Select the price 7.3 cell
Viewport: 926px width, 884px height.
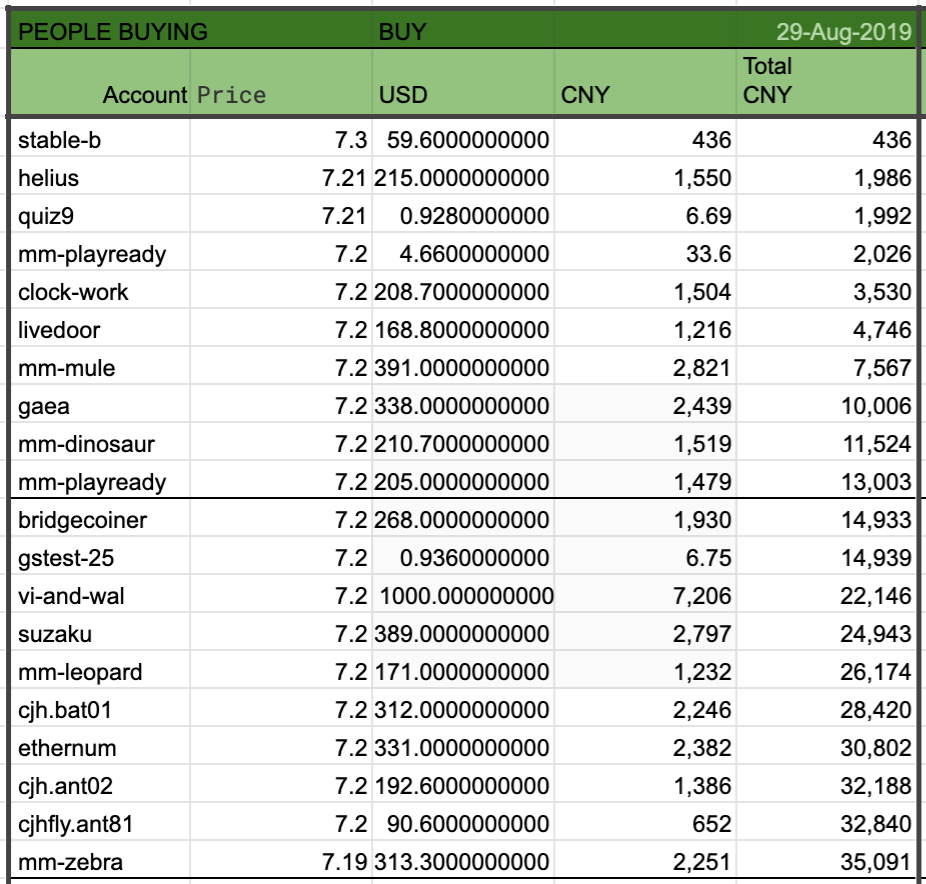[281, 140]
